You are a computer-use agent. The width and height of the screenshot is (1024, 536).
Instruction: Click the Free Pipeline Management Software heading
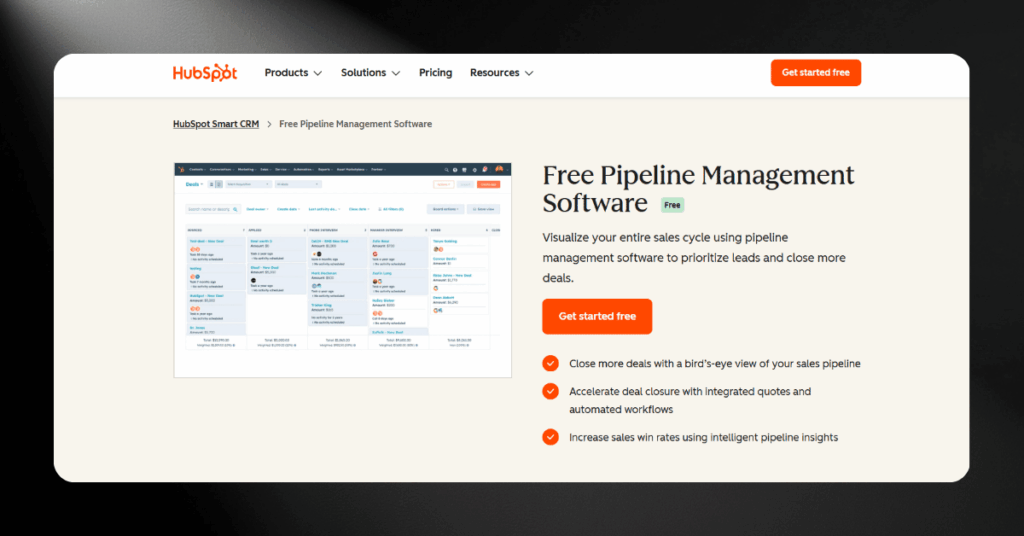(x=698, y=189)
